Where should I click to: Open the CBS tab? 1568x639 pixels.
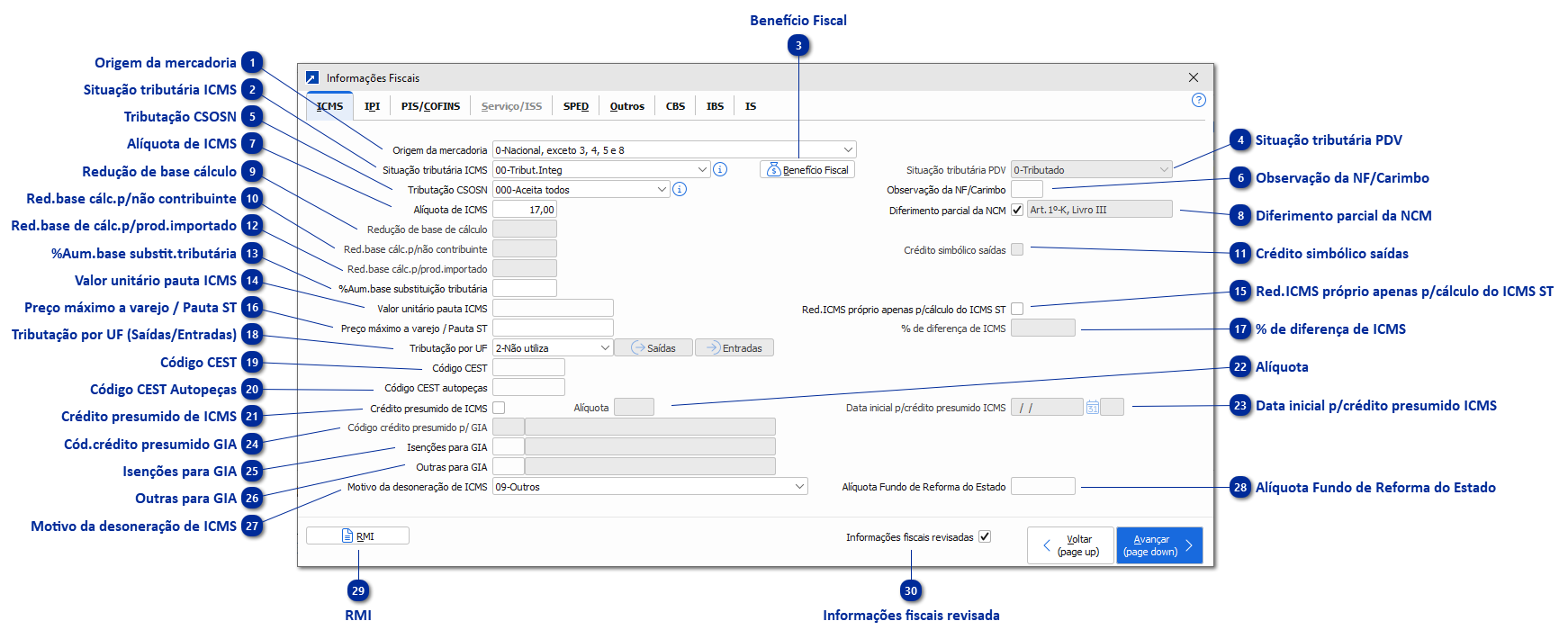(675, 106)
